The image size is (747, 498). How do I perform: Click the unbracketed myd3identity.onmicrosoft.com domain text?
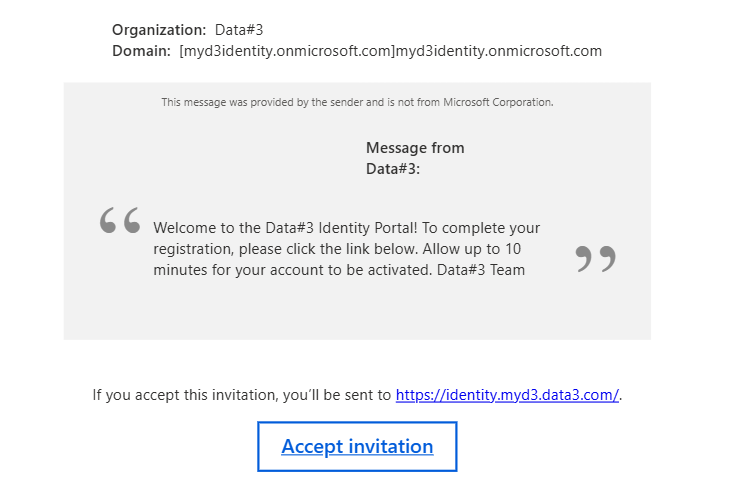click(x=499, y=51)
